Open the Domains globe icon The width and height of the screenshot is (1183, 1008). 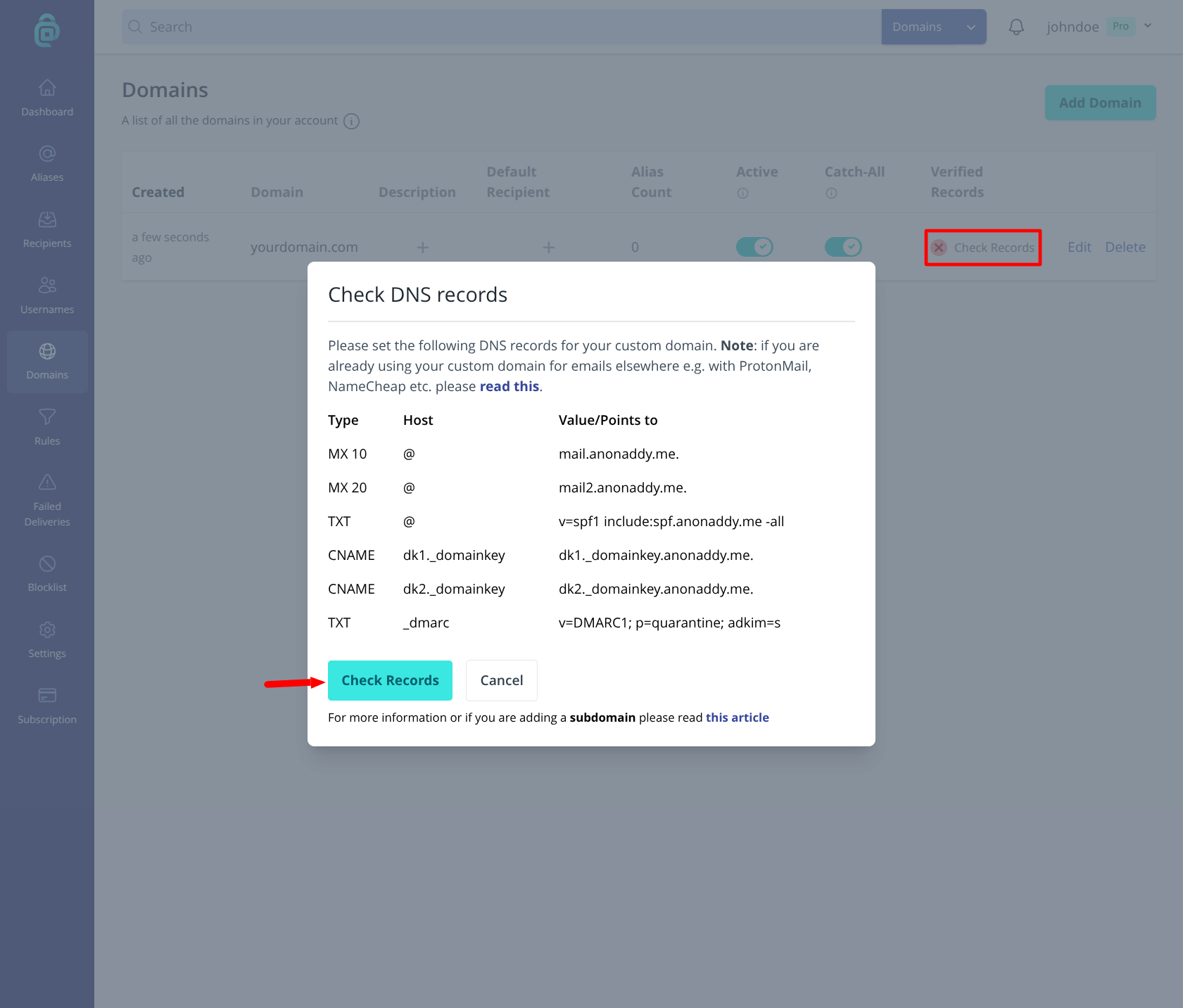[x=47, y=351]
